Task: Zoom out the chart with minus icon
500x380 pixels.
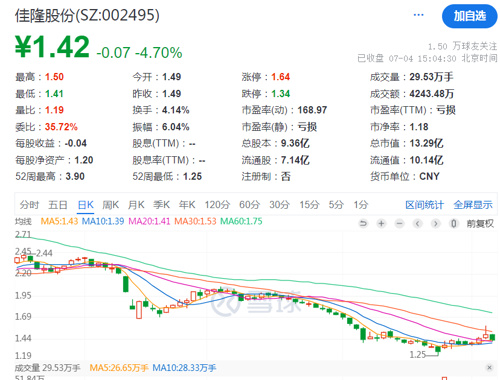Action: [x=399, y=223]
